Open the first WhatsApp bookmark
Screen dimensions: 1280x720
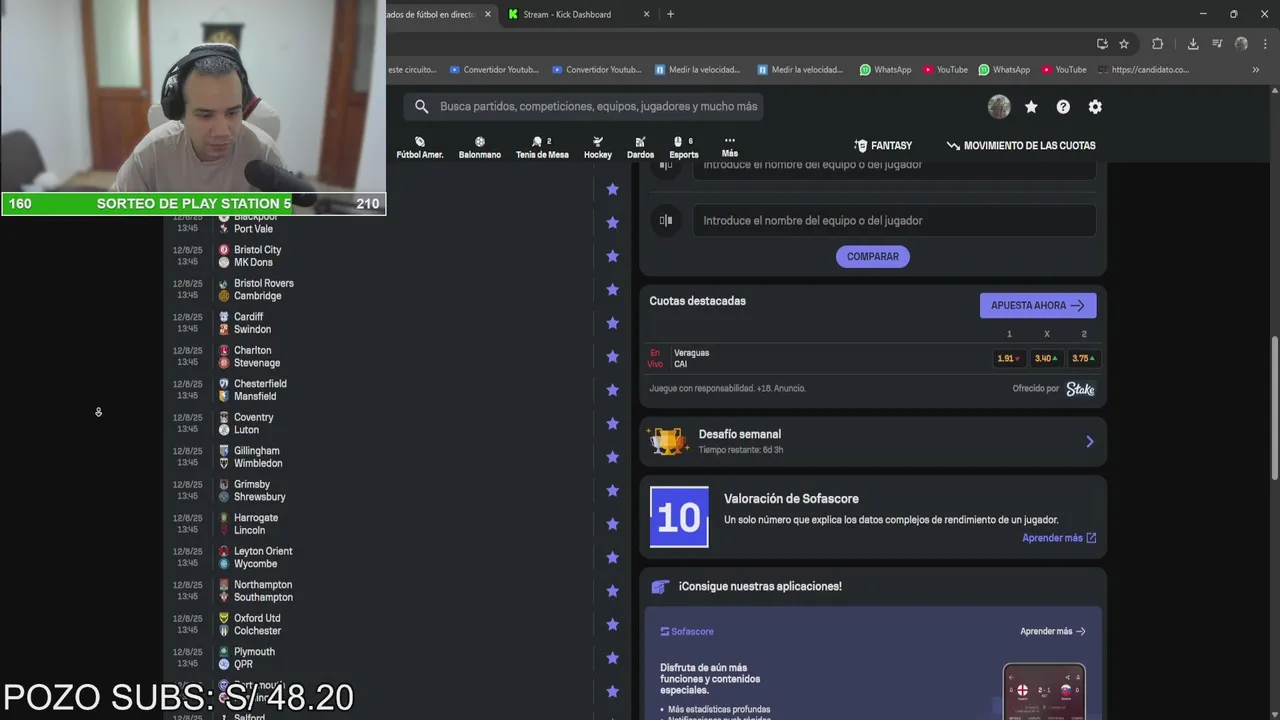click(x=886, y=70)
